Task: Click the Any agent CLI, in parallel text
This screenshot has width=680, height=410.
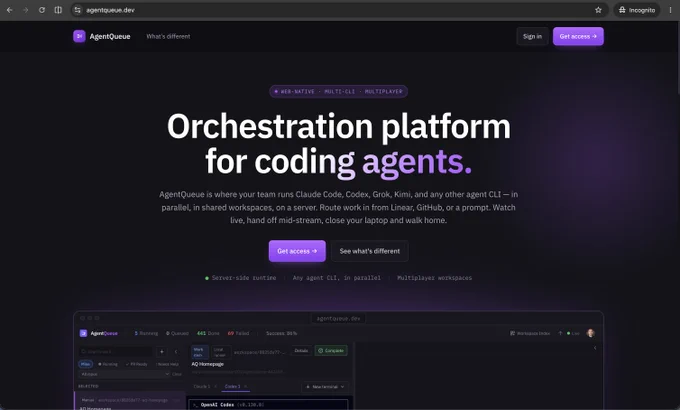Action: tap(337, 278)
